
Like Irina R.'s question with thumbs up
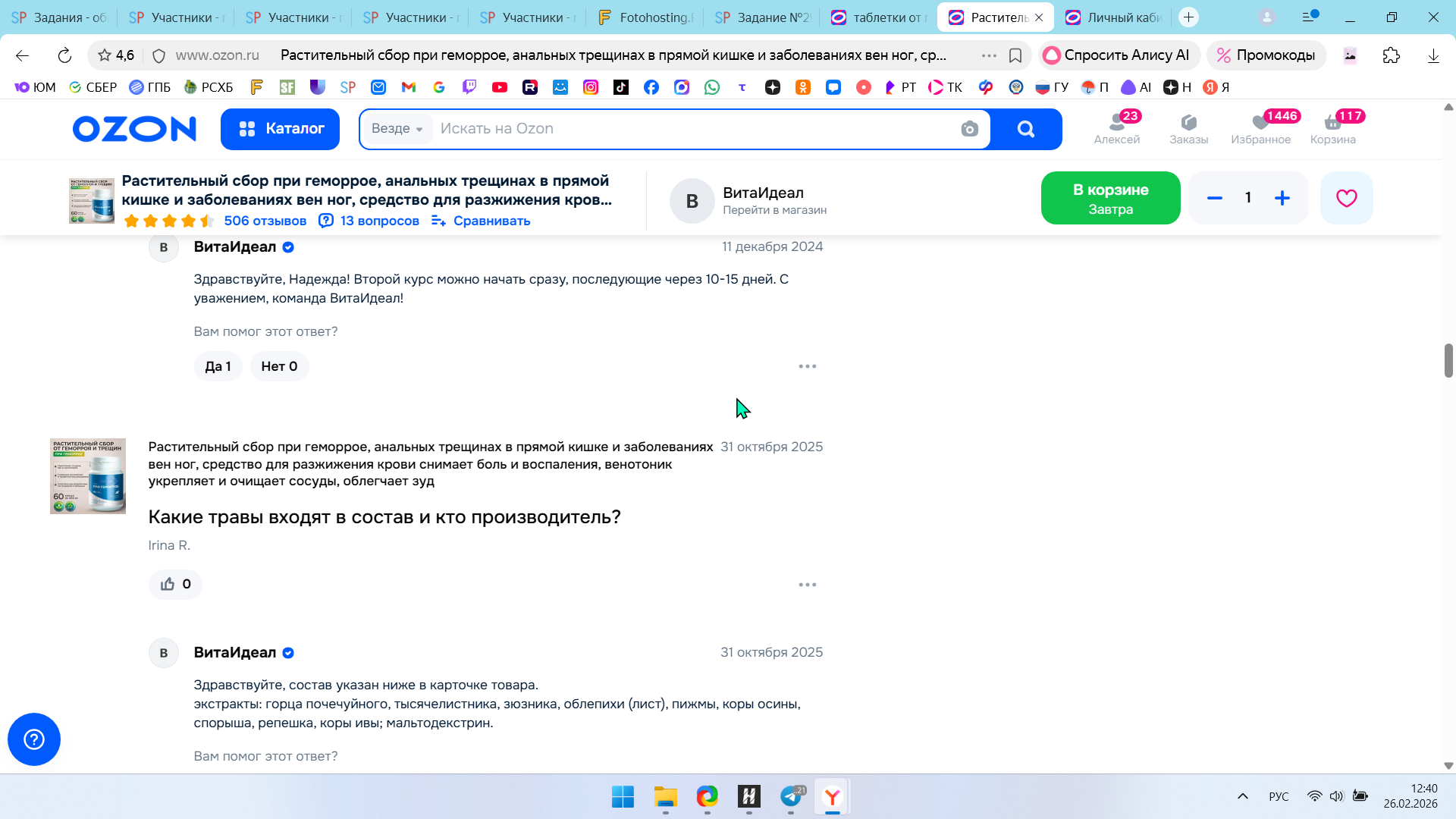[175, 584]
